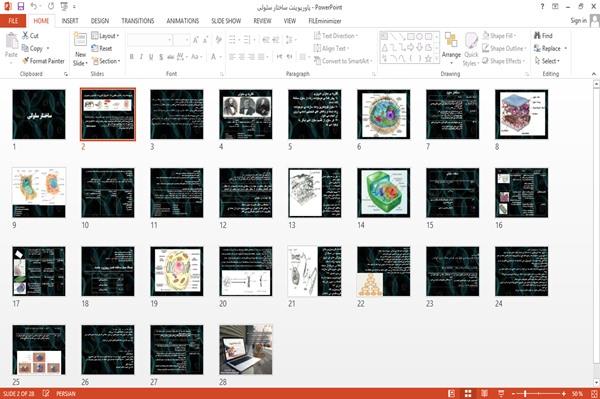The image size is (600, 399).
Task: Click the Sign in link
Action: 578,21
